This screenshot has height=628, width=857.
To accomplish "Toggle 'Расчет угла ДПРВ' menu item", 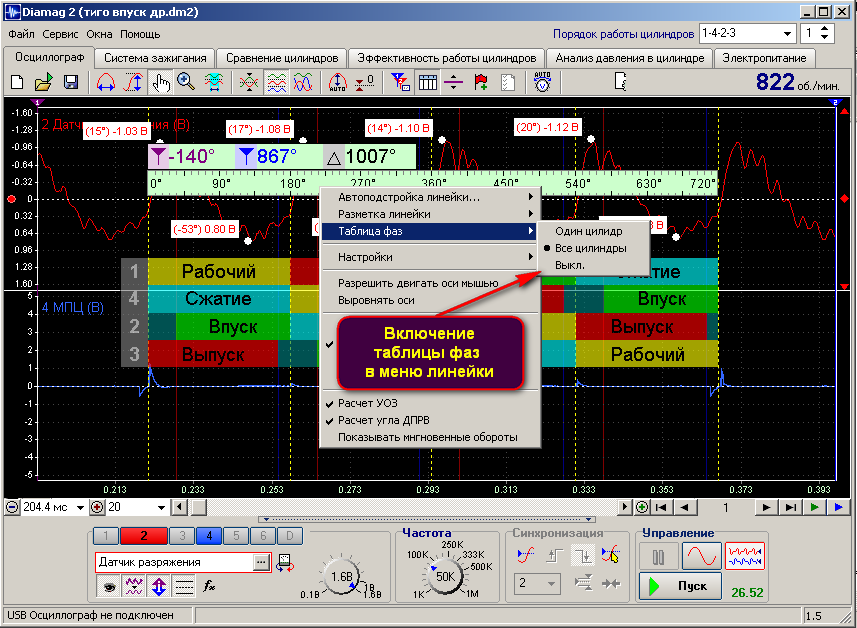I will coord(384,420).
